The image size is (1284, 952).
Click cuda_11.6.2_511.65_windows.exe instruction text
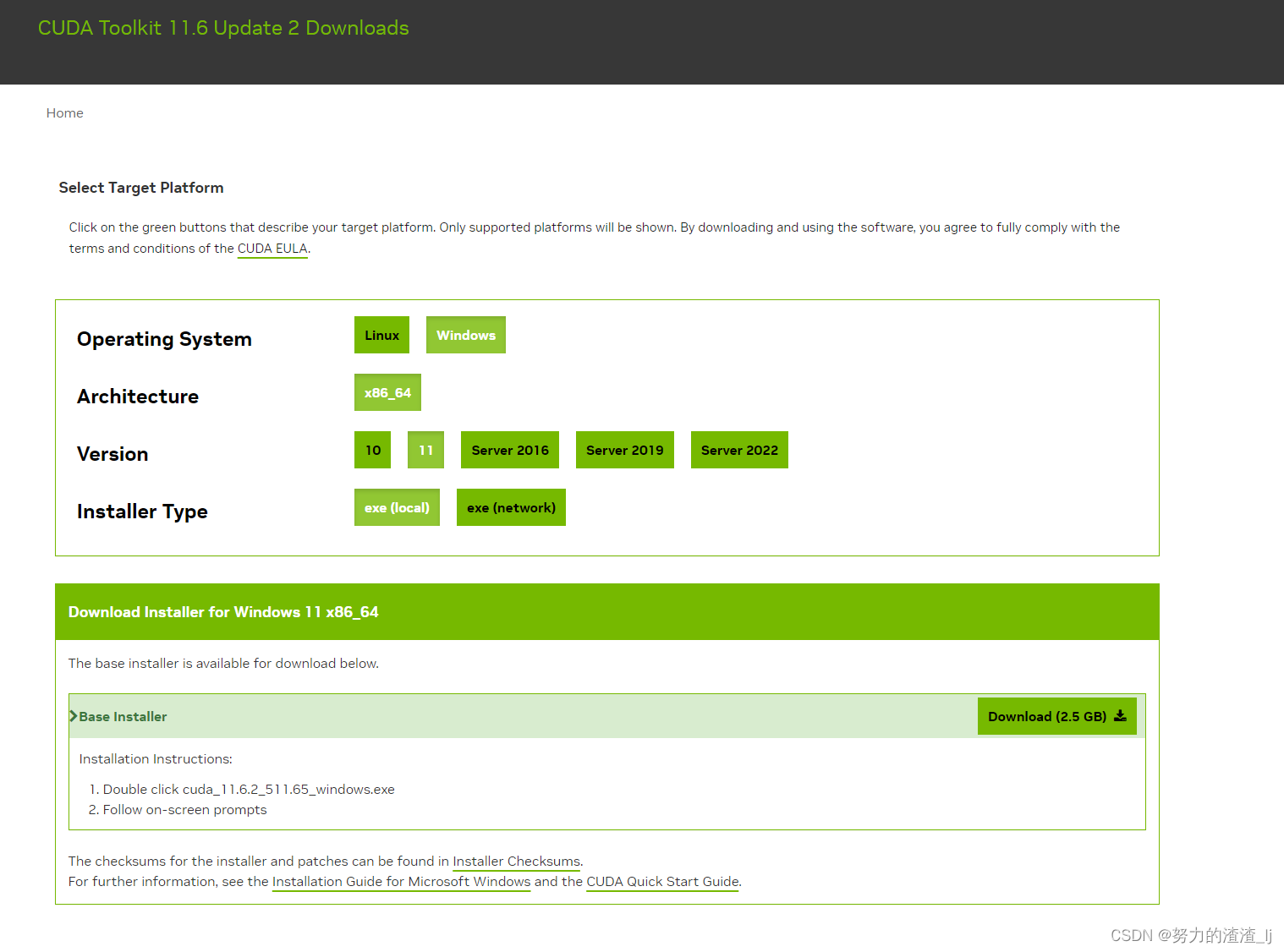pos(288,790)
